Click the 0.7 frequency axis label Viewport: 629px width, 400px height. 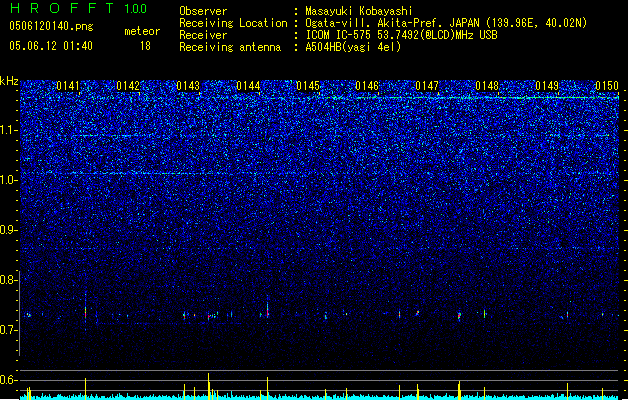click(8, 330)
